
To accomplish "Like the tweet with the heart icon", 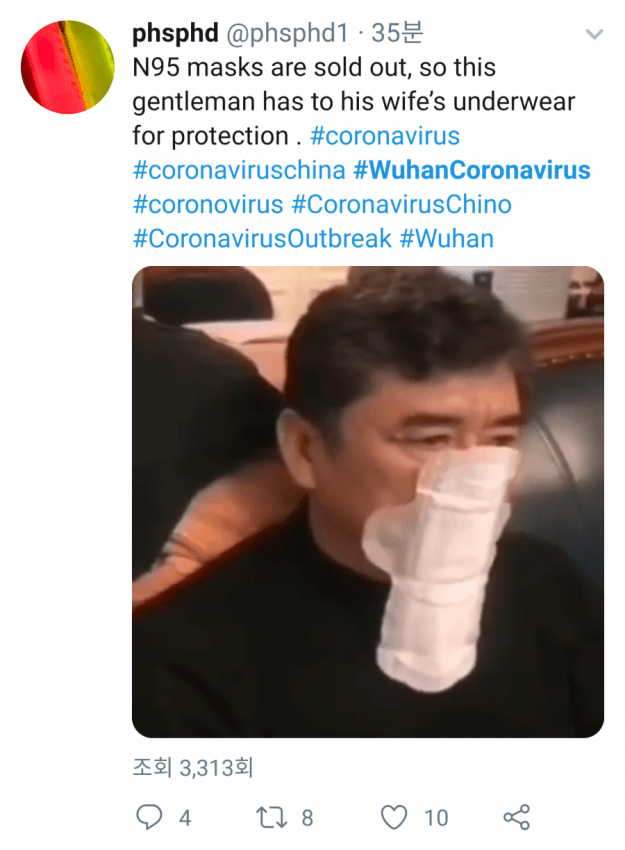I will pos(394,817).
